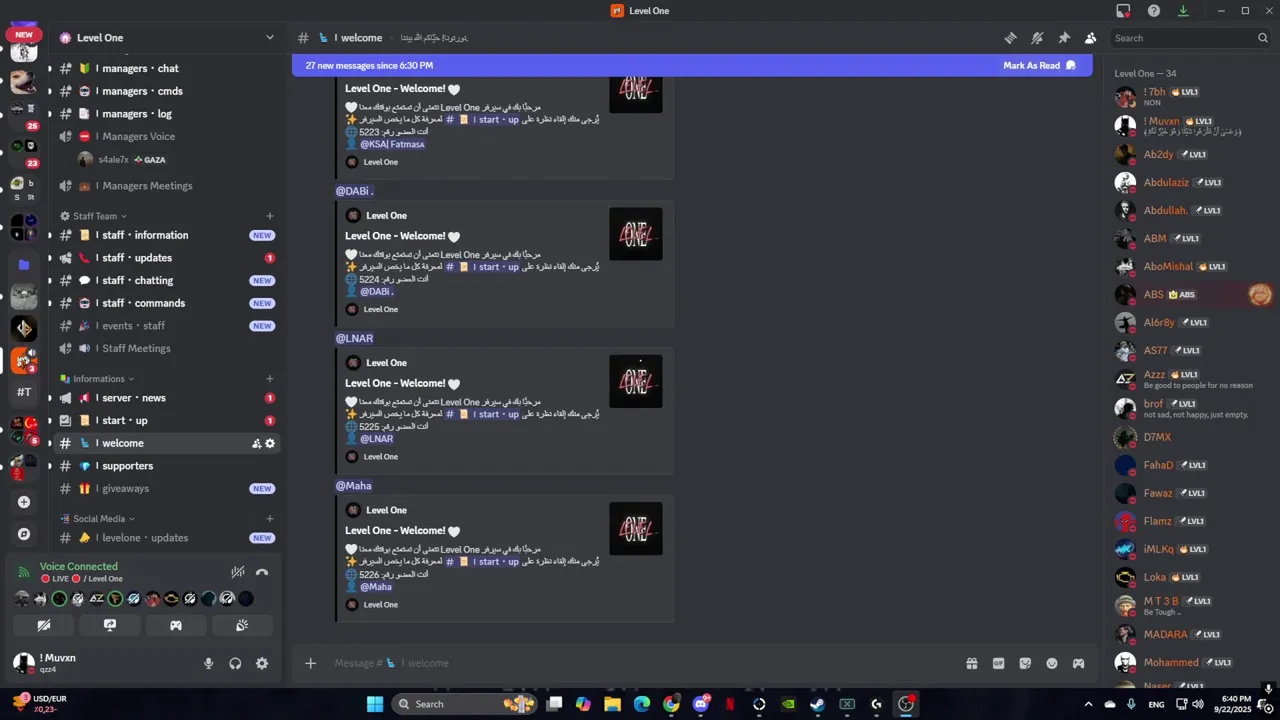This screenshot has height=720, width=1280.
Task: Toggle deafen headphones in user panel
Action: [235, 663]
